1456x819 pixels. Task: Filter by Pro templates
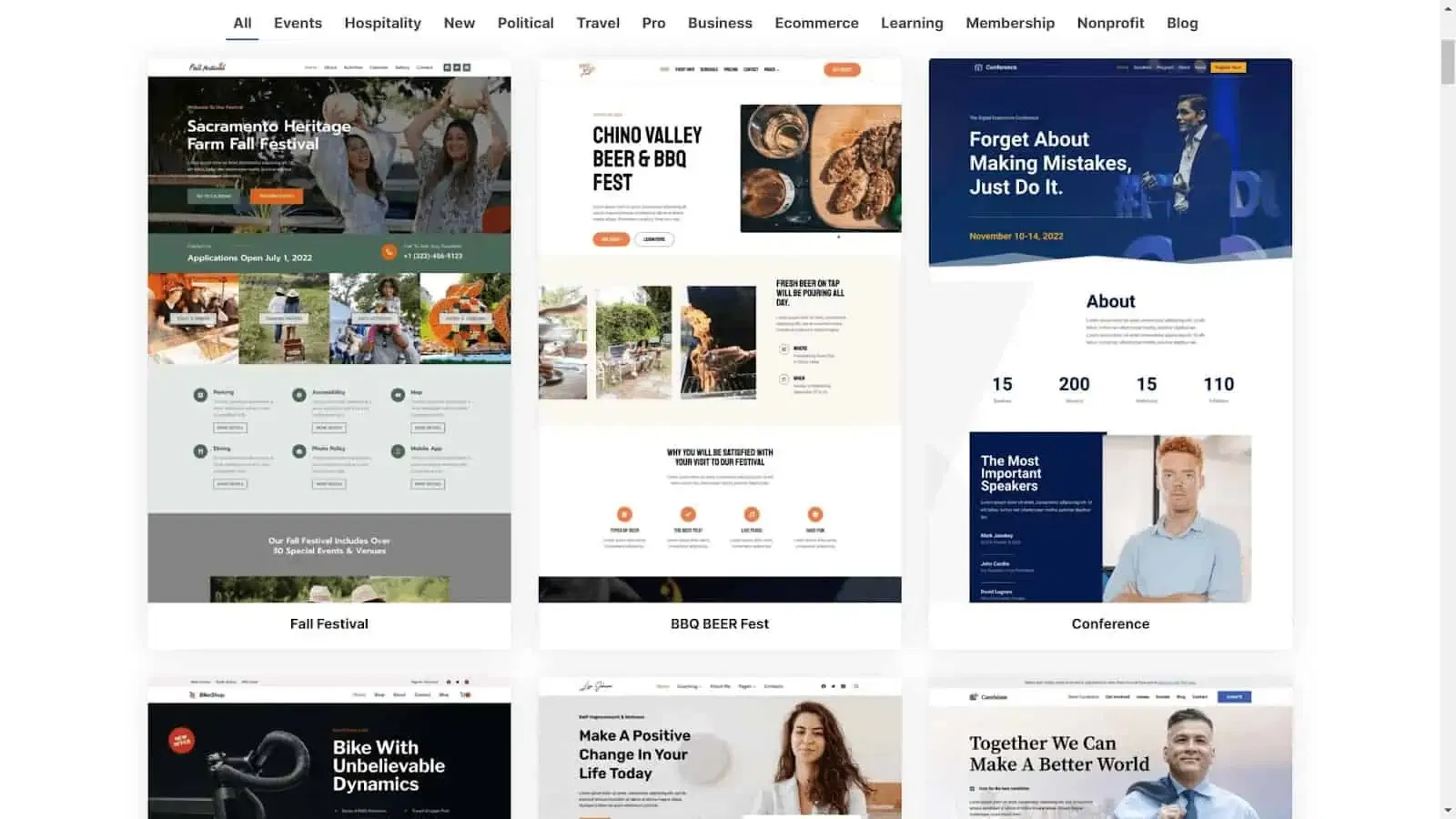(653, 23)
